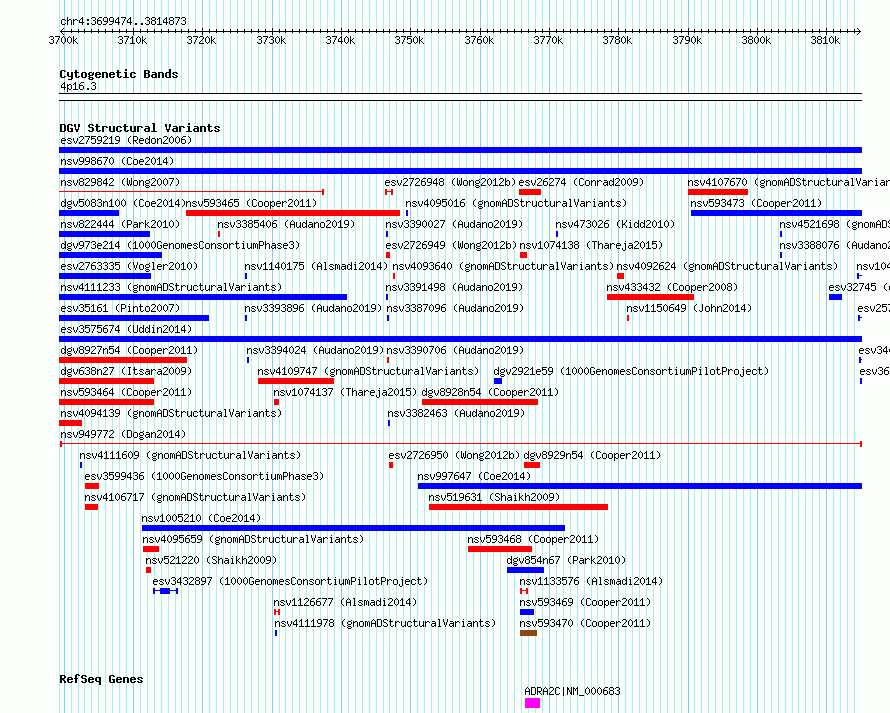Click the nsv997647 (Coe2014) label

pyautogui.click(x=474, y=476)
